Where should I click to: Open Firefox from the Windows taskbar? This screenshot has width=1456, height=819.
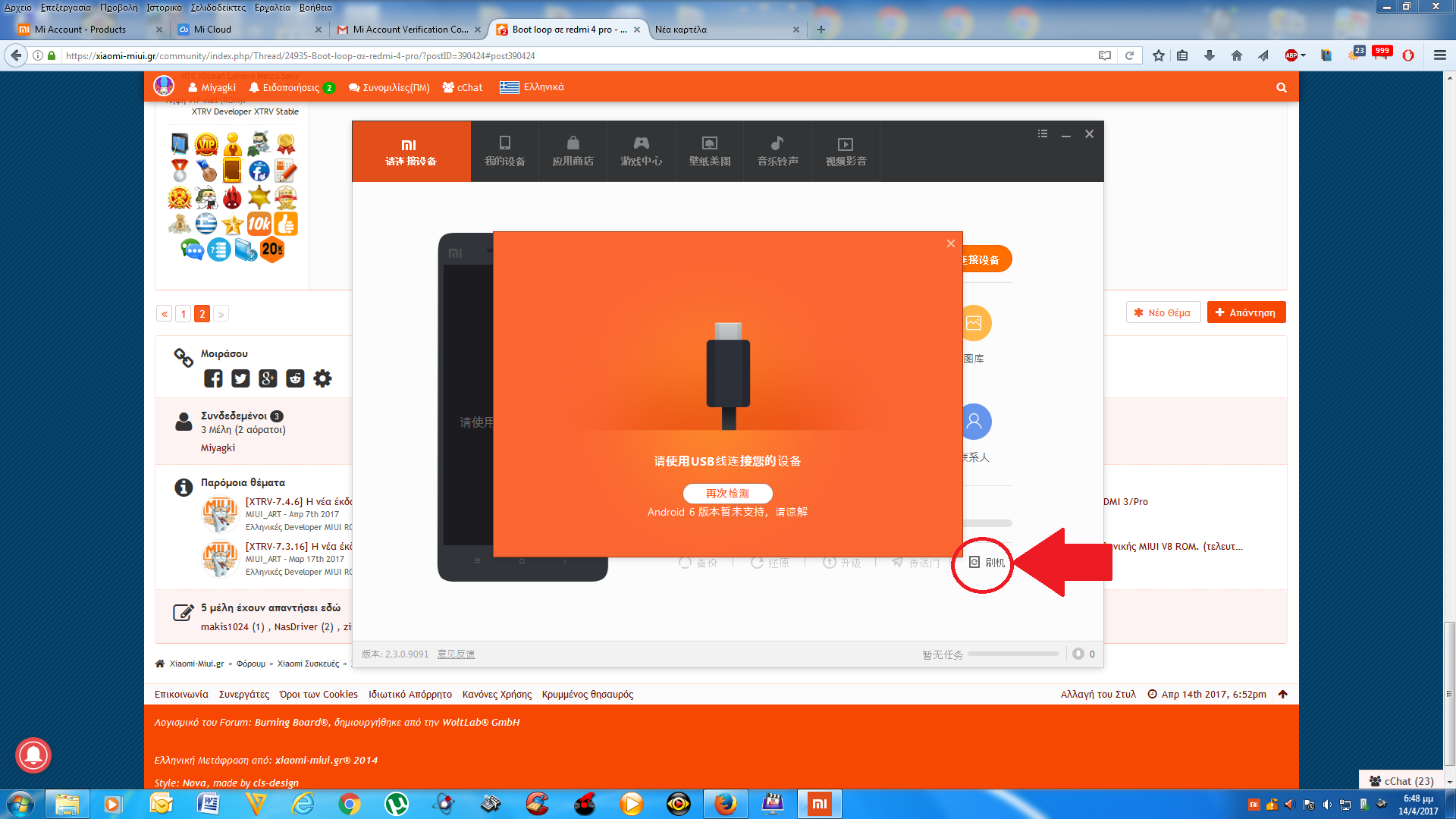tap(726, 804)
